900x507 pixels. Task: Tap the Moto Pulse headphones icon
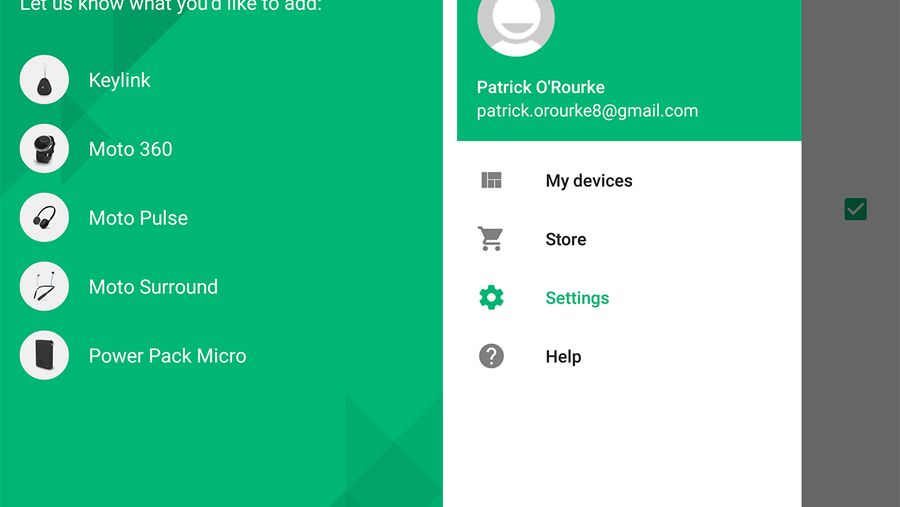(x=44, y=218)
